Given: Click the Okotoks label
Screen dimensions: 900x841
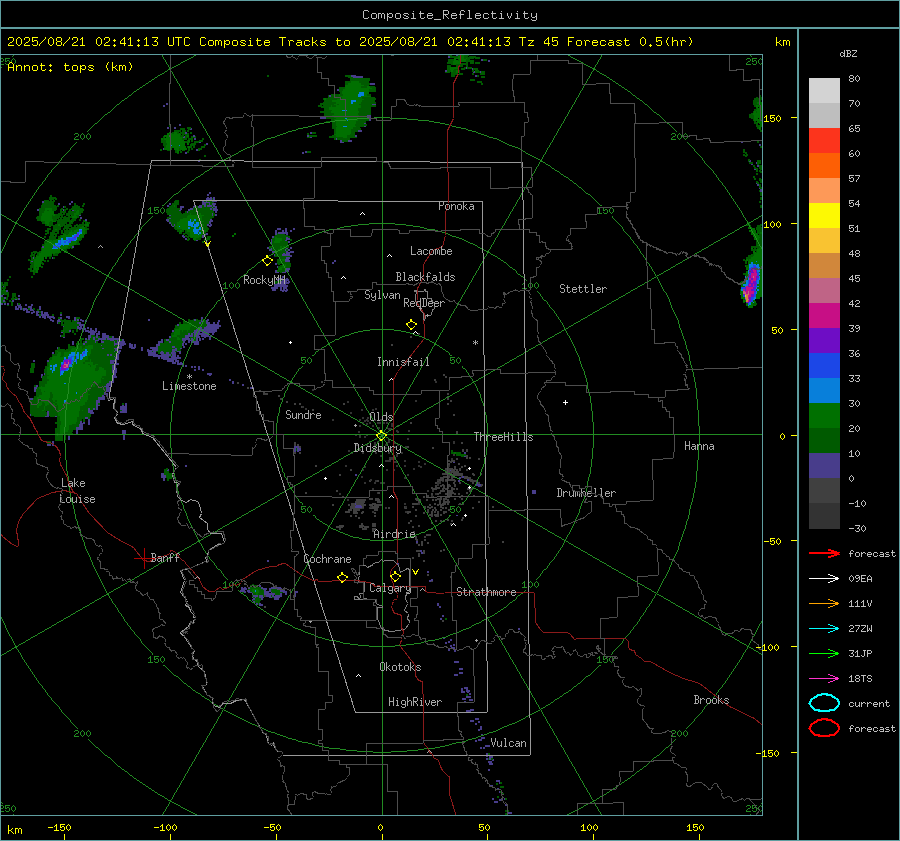Looking at the screenshot, I should (x=400, y=667).
